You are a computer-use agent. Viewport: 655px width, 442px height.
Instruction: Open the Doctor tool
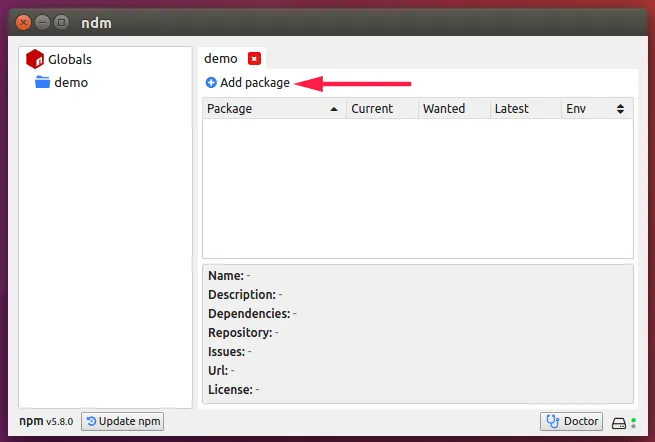point(572,421)
